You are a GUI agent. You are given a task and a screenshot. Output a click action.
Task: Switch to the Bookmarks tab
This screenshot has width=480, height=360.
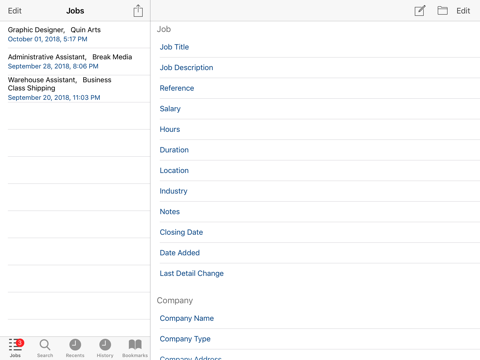(135, 348)
